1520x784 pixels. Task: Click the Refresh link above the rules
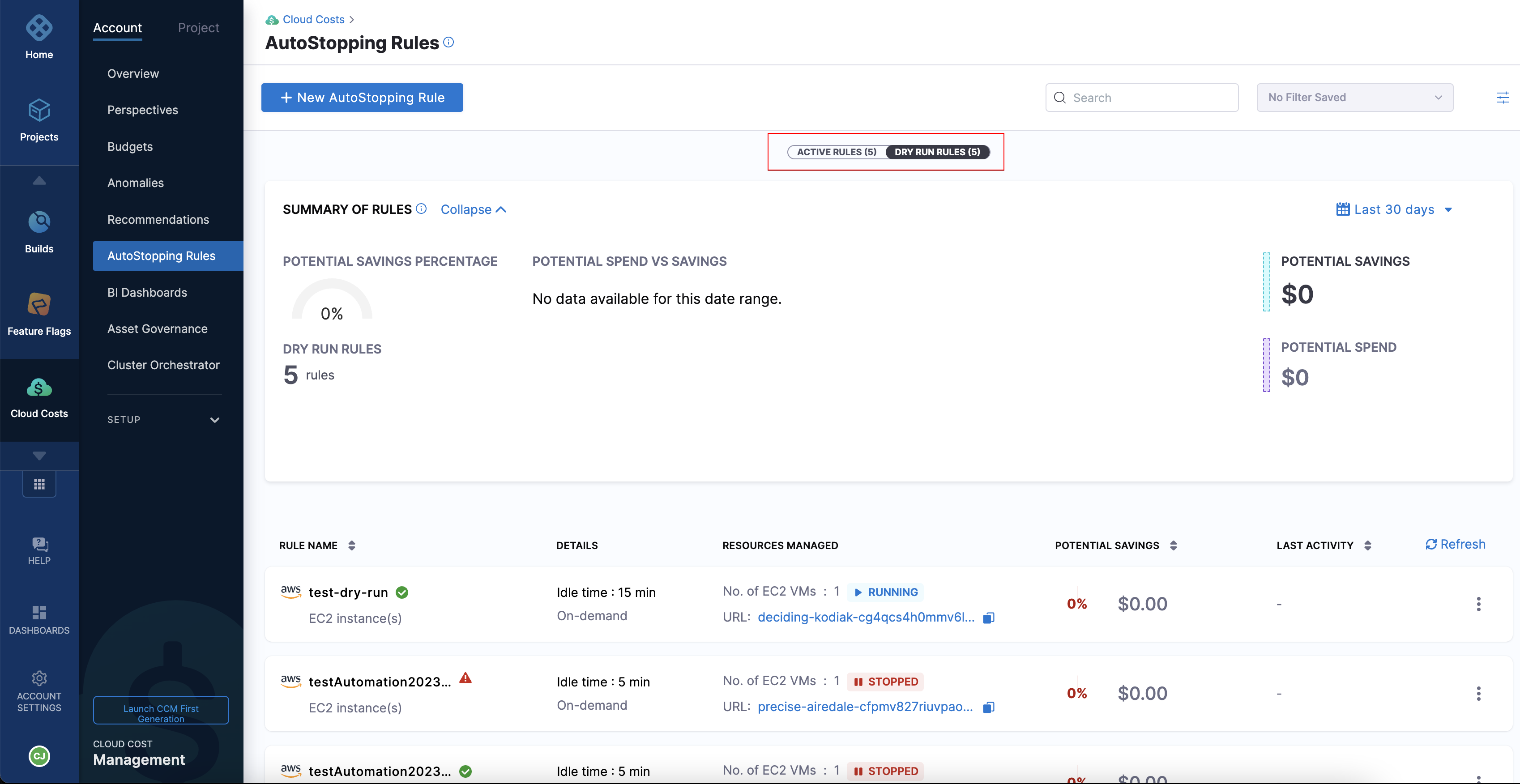(x=1455, y=544)
